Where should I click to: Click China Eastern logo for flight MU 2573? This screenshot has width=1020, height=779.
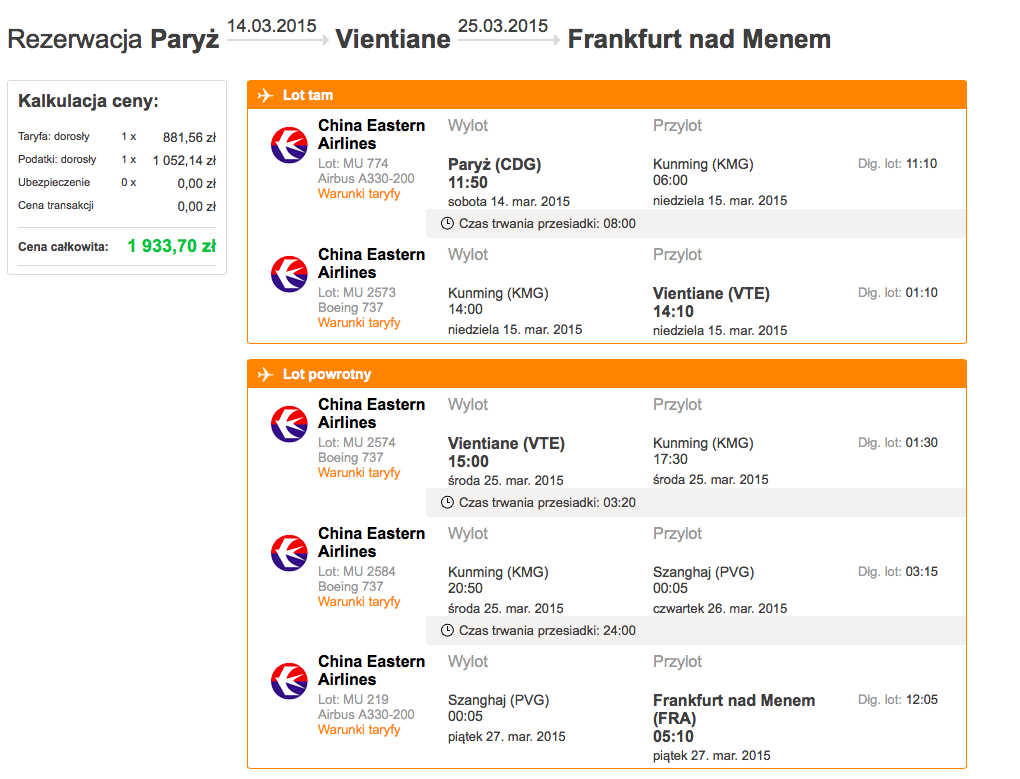tap(289, 274)
